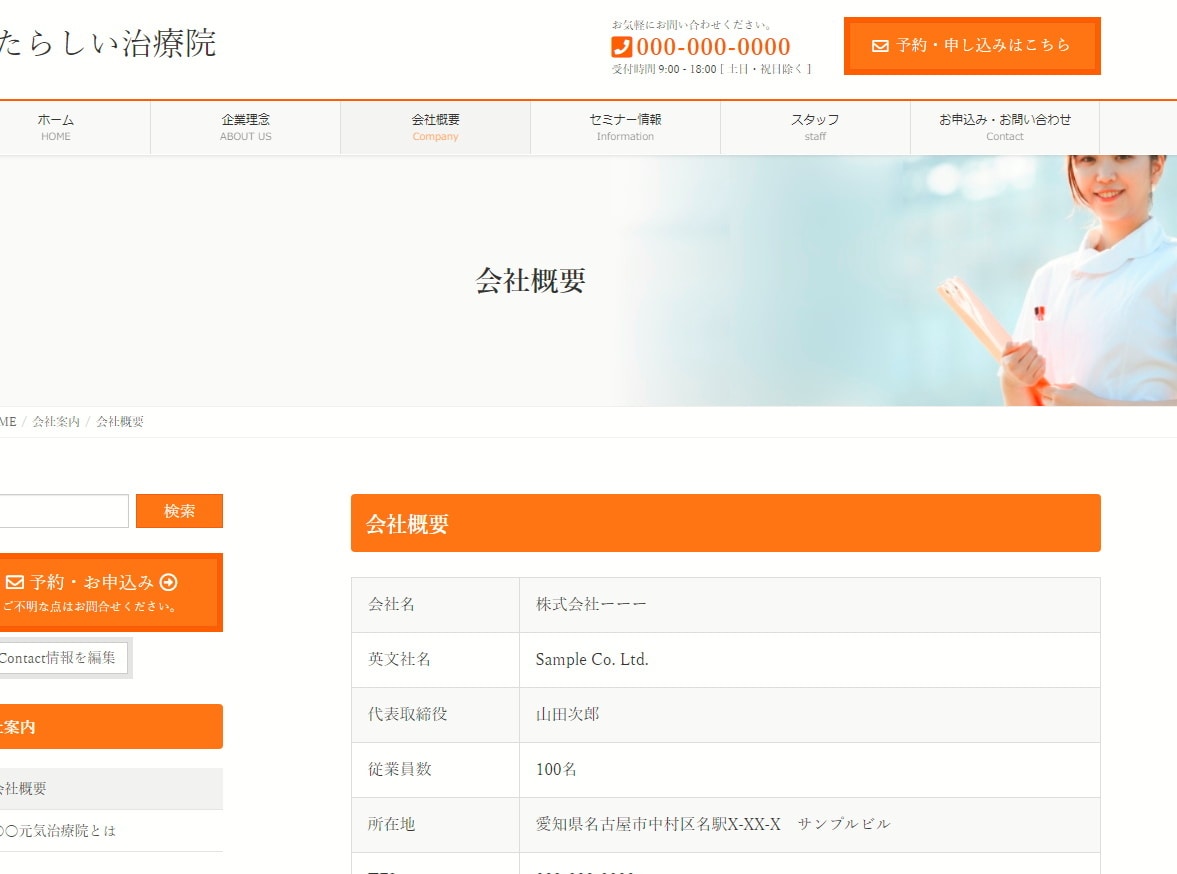Click the envelope icon in the header reservation button
Screen dimensions: 1177x874
pos(880,46)
